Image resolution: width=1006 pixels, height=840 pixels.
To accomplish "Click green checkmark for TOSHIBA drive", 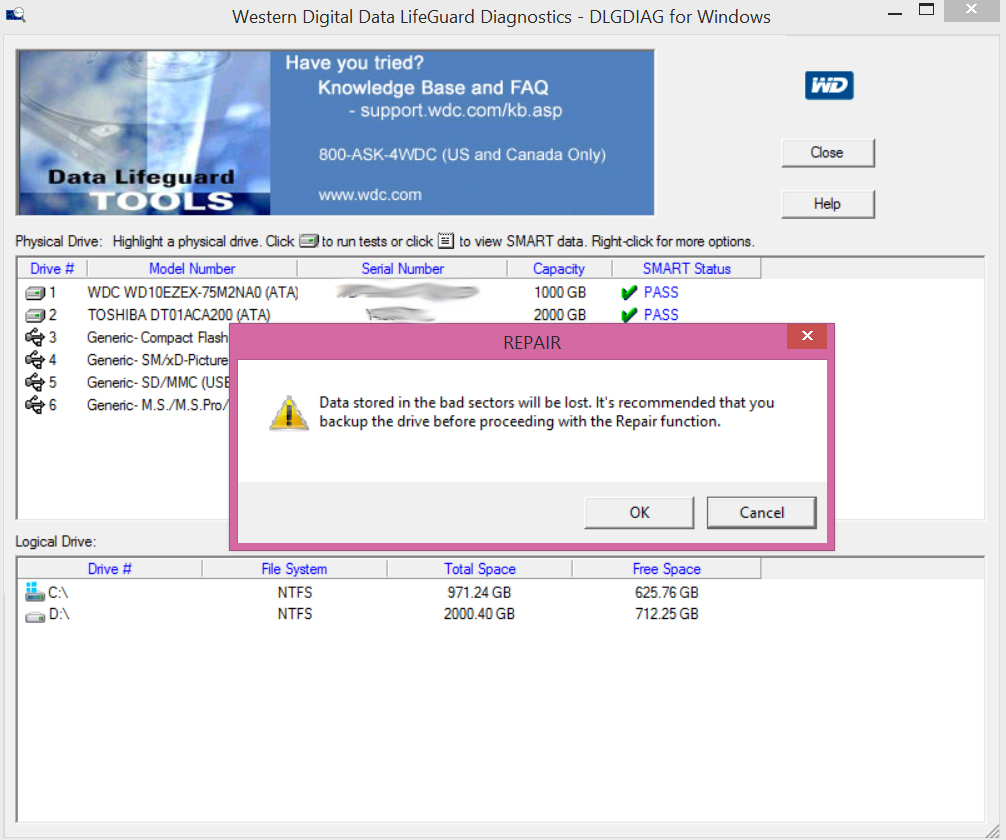I will 629,315.
